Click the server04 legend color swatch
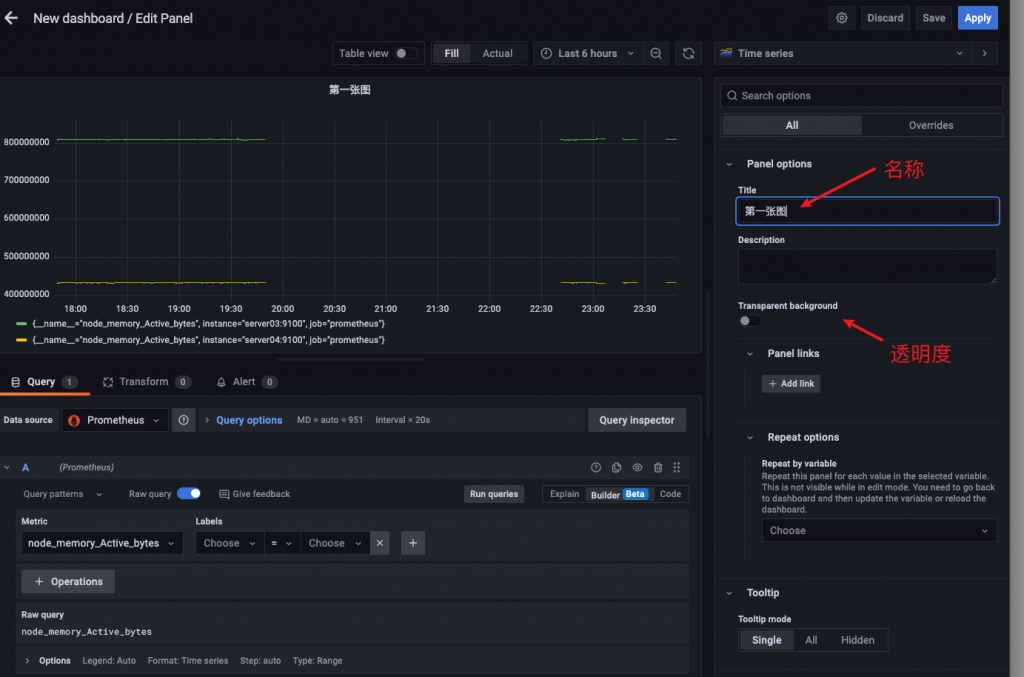This screenshot has width=1024, height=677. point(22,340)
